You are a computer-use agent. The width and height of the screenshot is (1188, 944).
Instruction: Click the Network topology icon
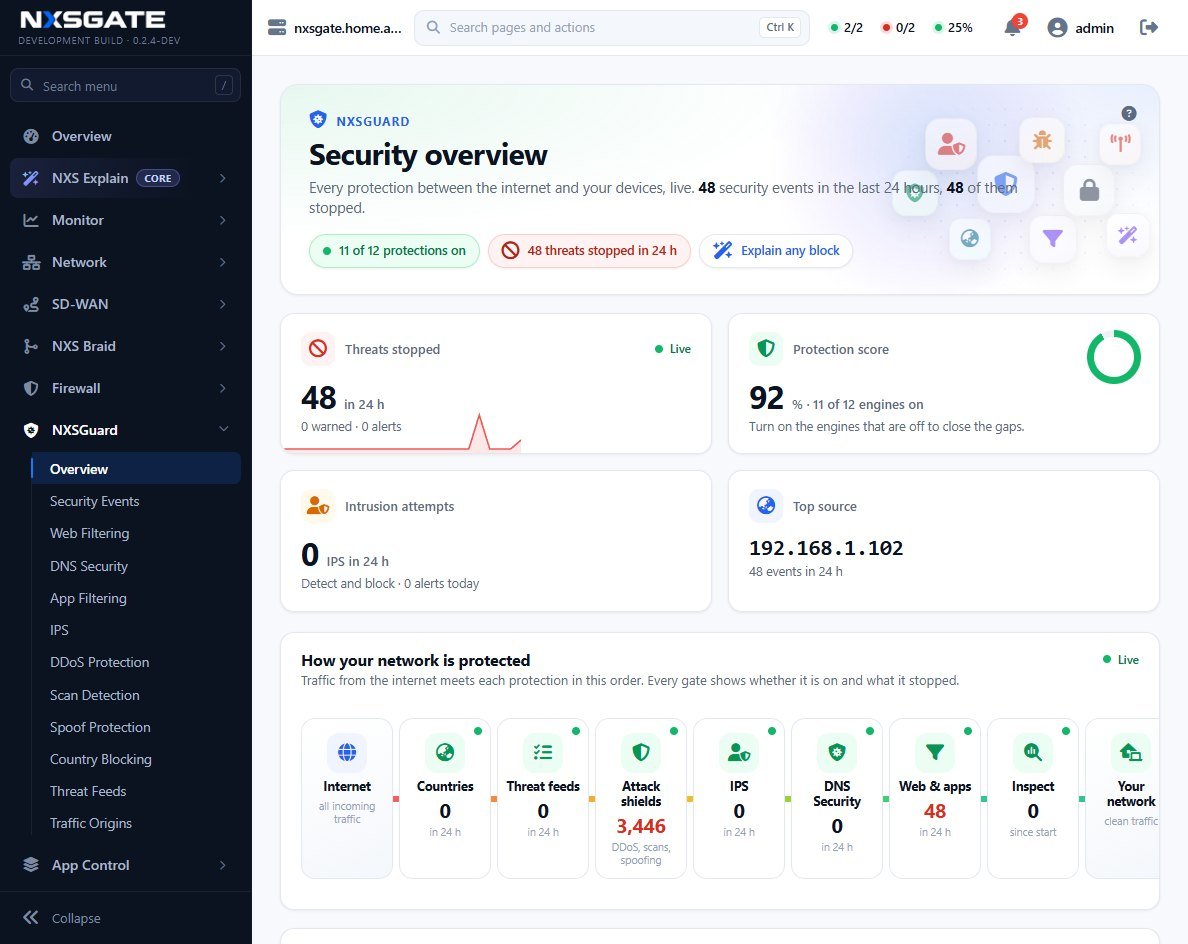[x=31, y=262]
